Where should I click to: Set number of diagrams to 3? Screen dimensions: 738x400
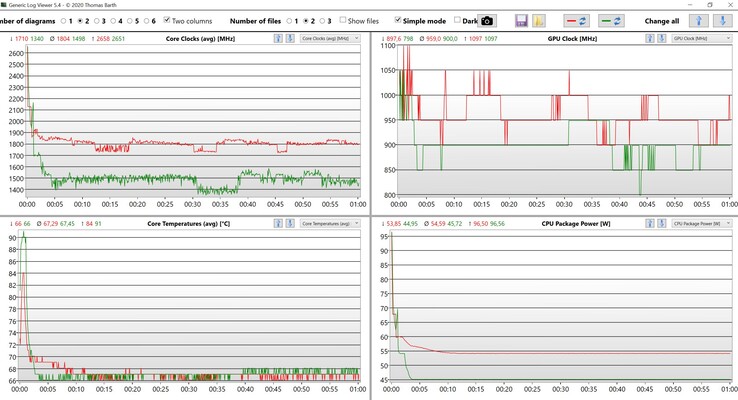(96, 21)
